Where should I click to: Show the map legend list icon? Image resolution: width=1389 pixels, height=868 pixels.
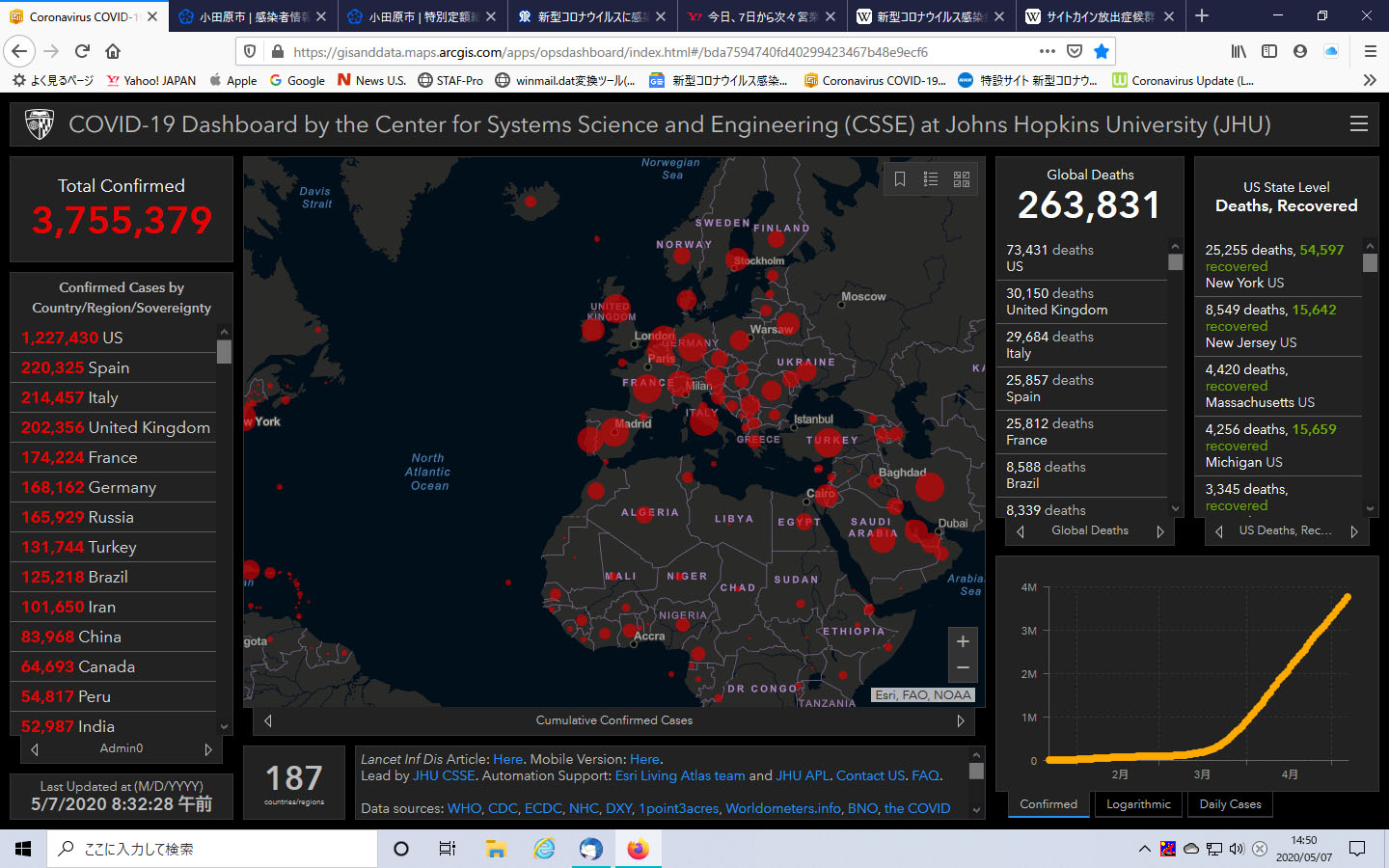[x=931, y=179]
